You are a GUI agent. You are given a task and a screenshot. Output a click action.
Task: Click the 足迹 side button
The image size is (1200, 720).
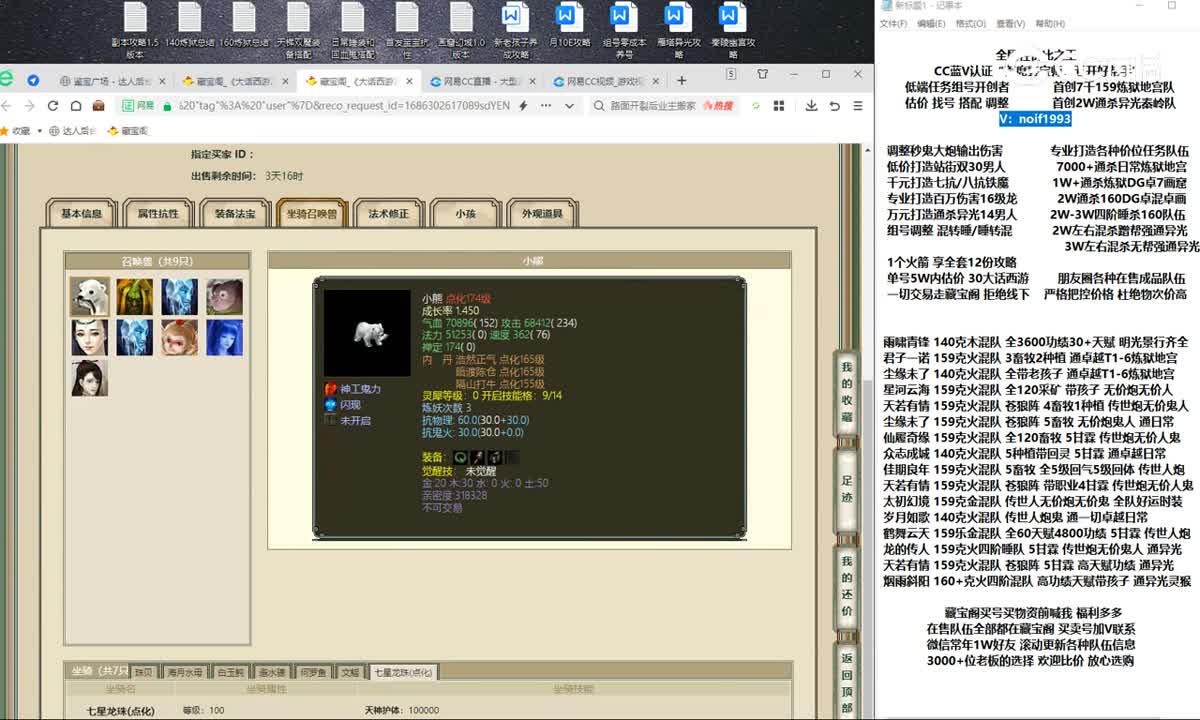(846, 491)
